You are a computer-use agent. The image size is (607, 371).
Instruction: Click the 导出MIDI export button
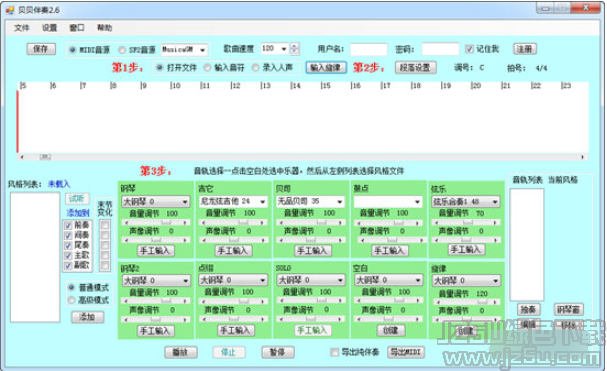[x=405, y=352]
